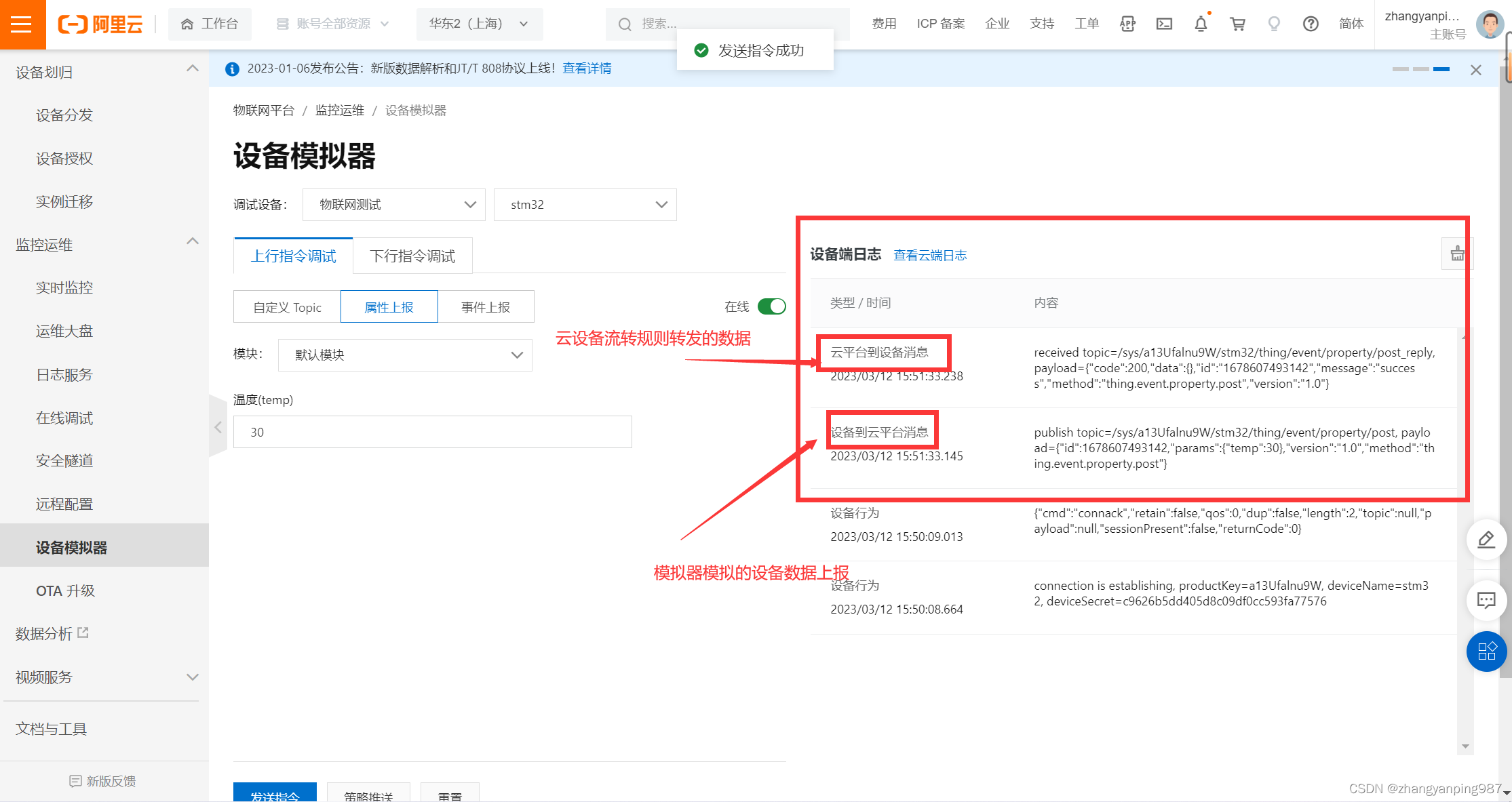Click the blue apps grid button

click(1486, 651)
